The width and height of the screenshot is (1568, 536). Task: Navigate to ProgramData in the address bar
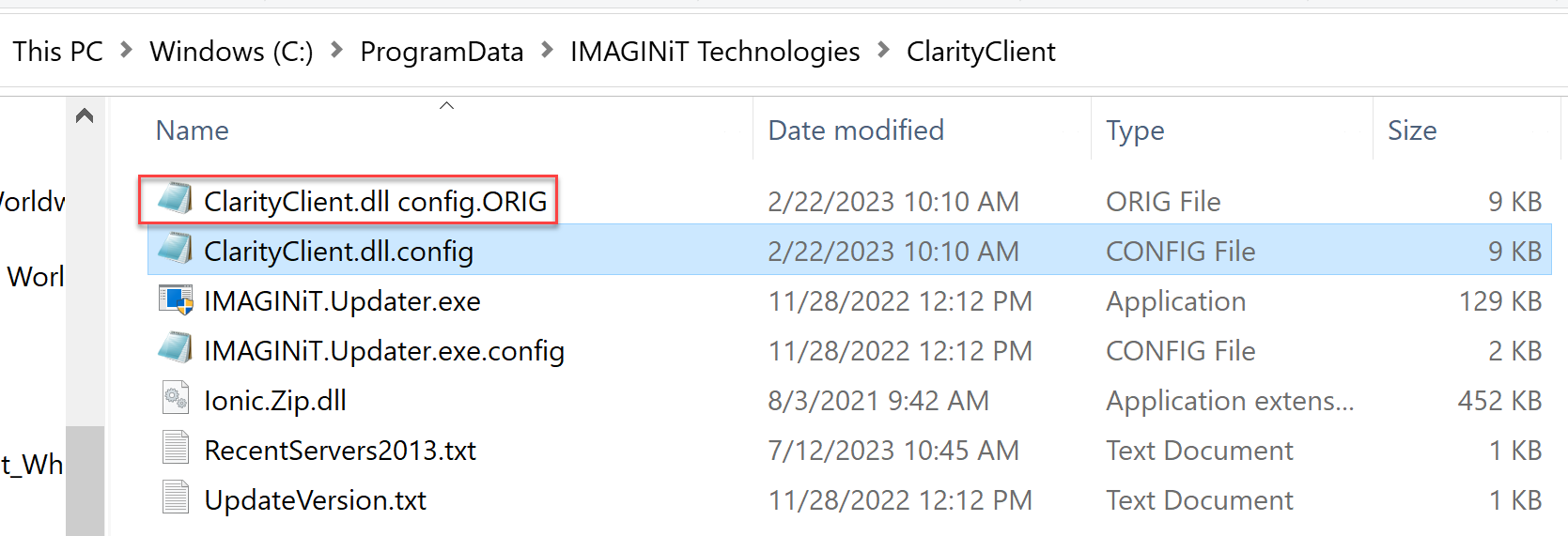[x=442, y=52]
